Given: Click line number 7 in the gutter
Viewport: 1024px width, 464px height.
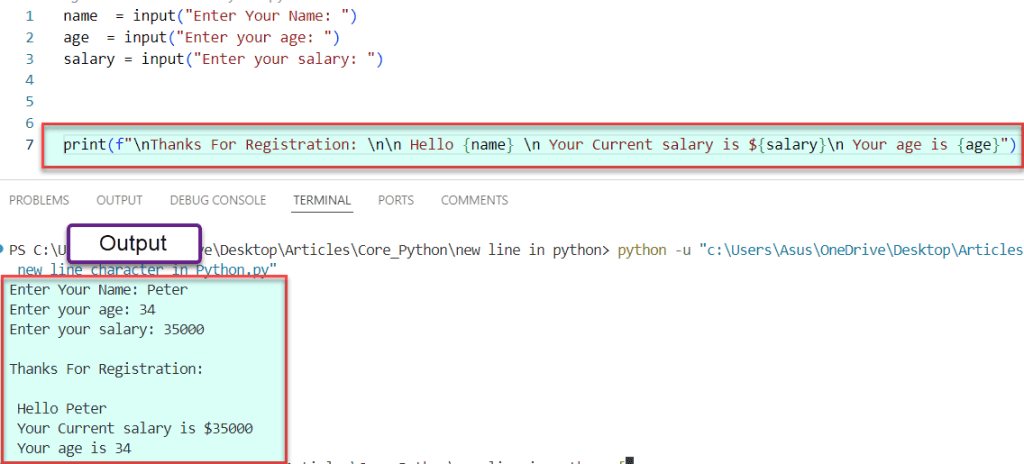Looking at the screenshot, I should pos(29,145).
